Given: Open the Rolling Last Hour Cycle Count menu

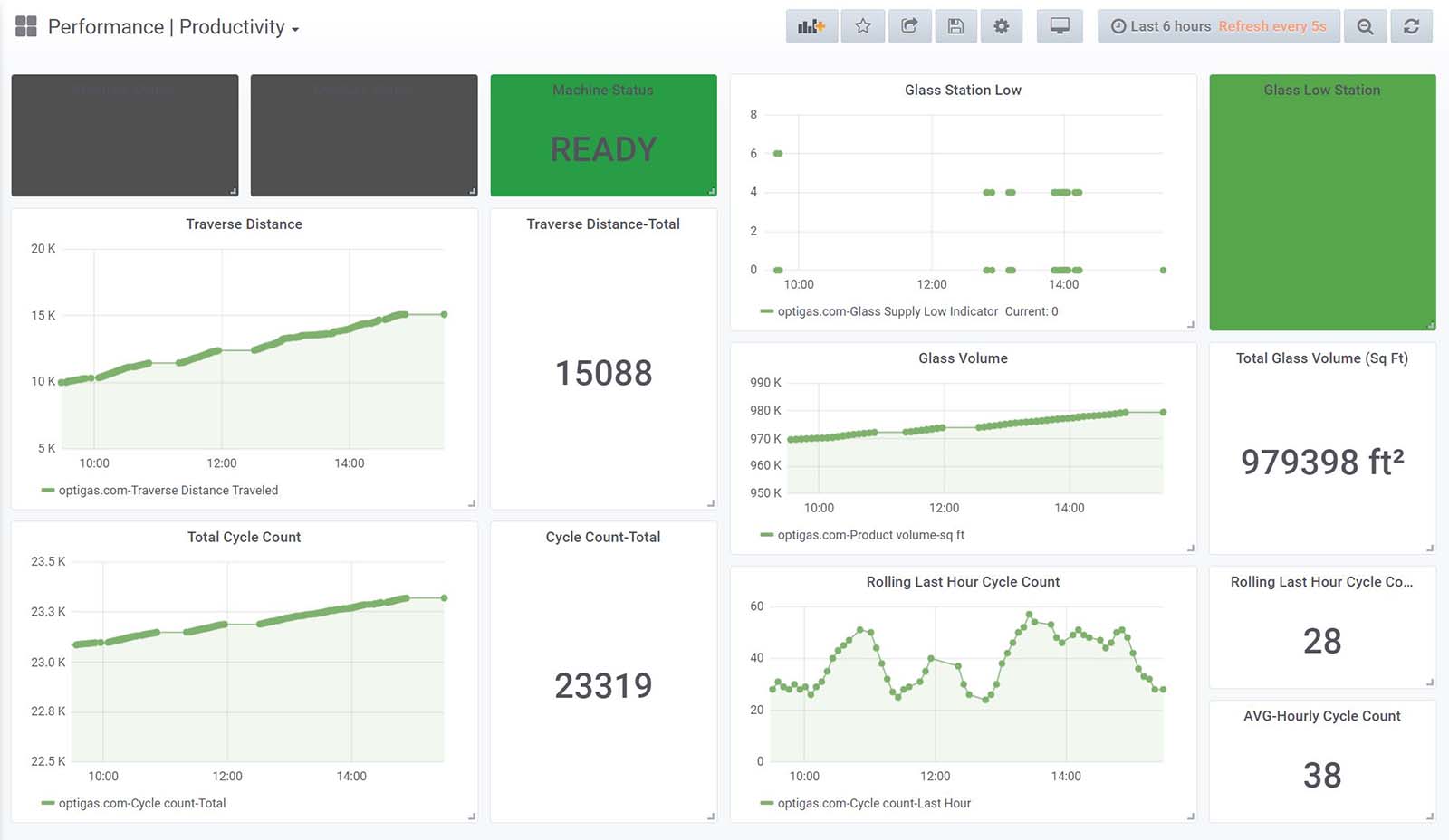Looking at the screenshot, I should (963, 582).
